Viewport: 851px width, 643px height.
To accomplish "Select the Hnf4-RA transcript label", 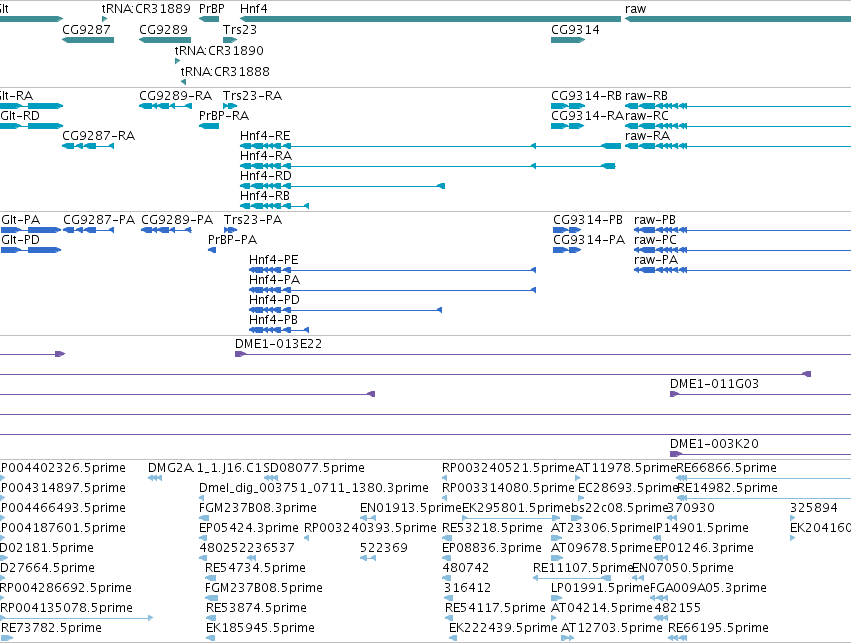I will (266, 156).
